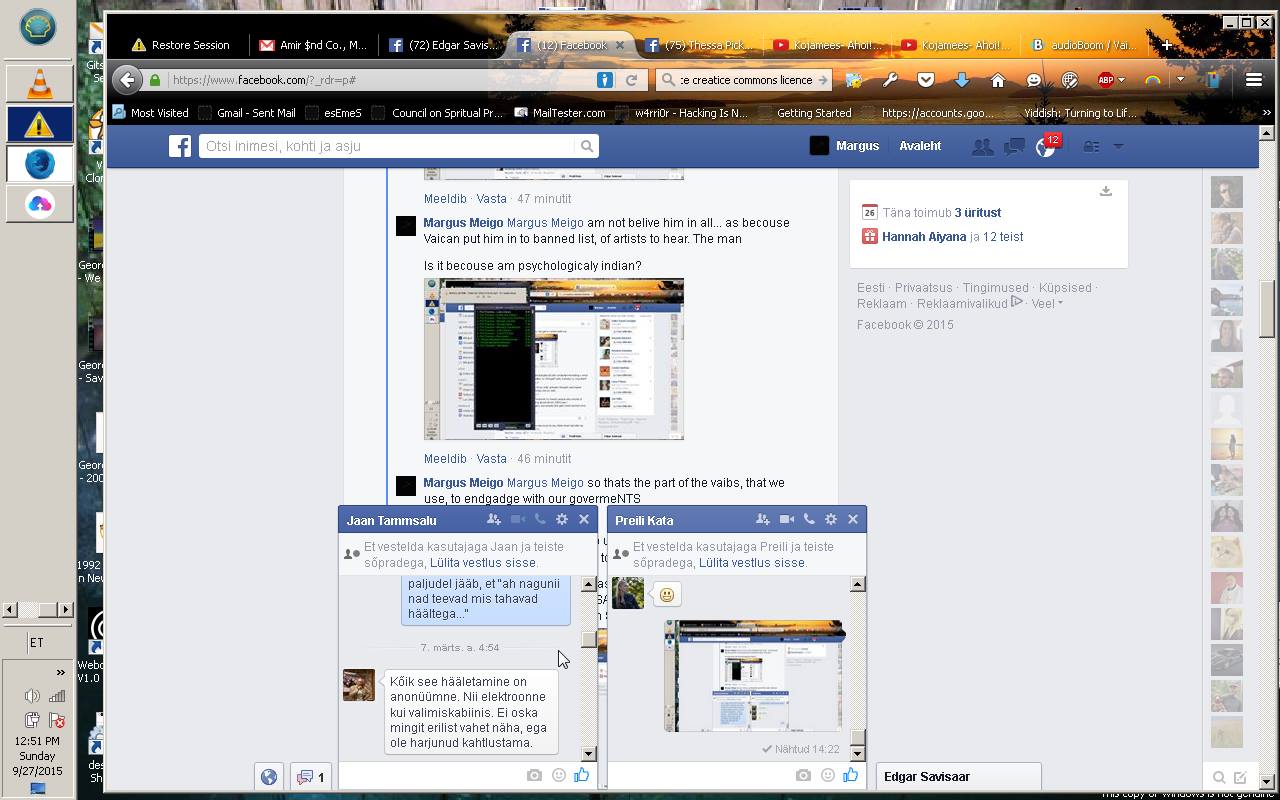Reload the page with the refresh icon
1280x800 pixels.
(631, 80)
